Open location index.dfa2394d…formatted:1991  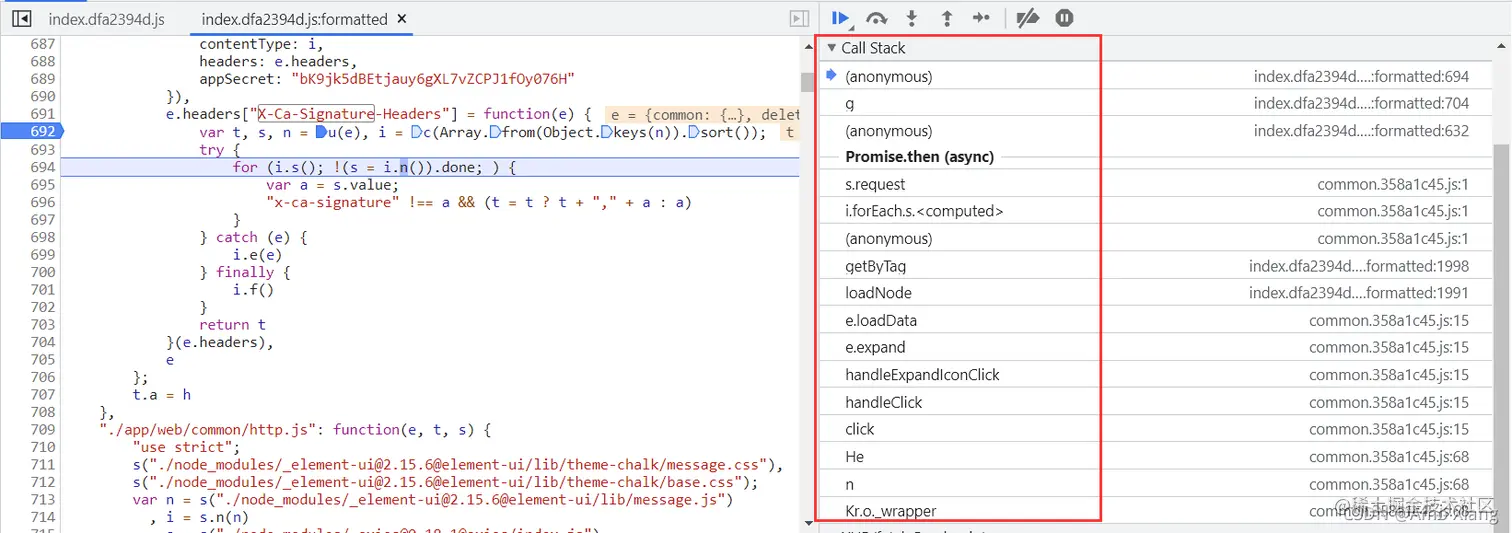point(1359,293)
